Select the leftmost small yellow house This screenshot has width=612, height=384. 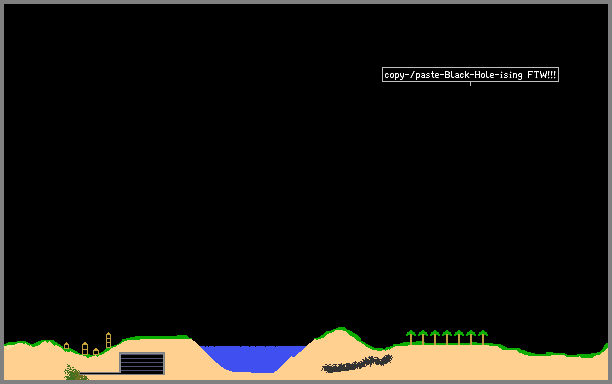pos(66,346)
